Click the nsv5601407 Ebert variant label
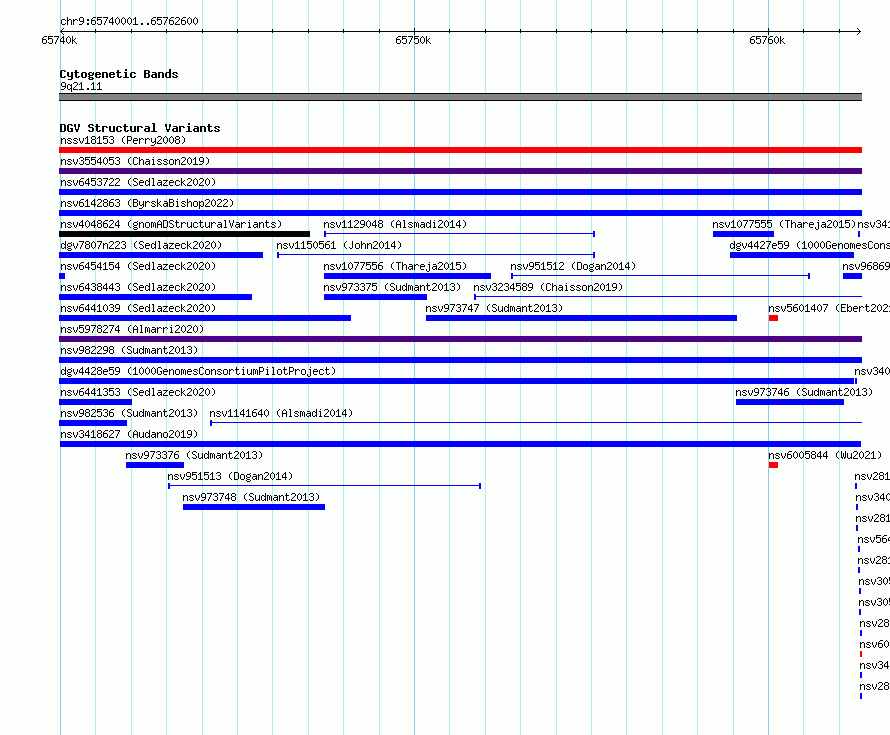Screen dimensions: 890x735 829,308
